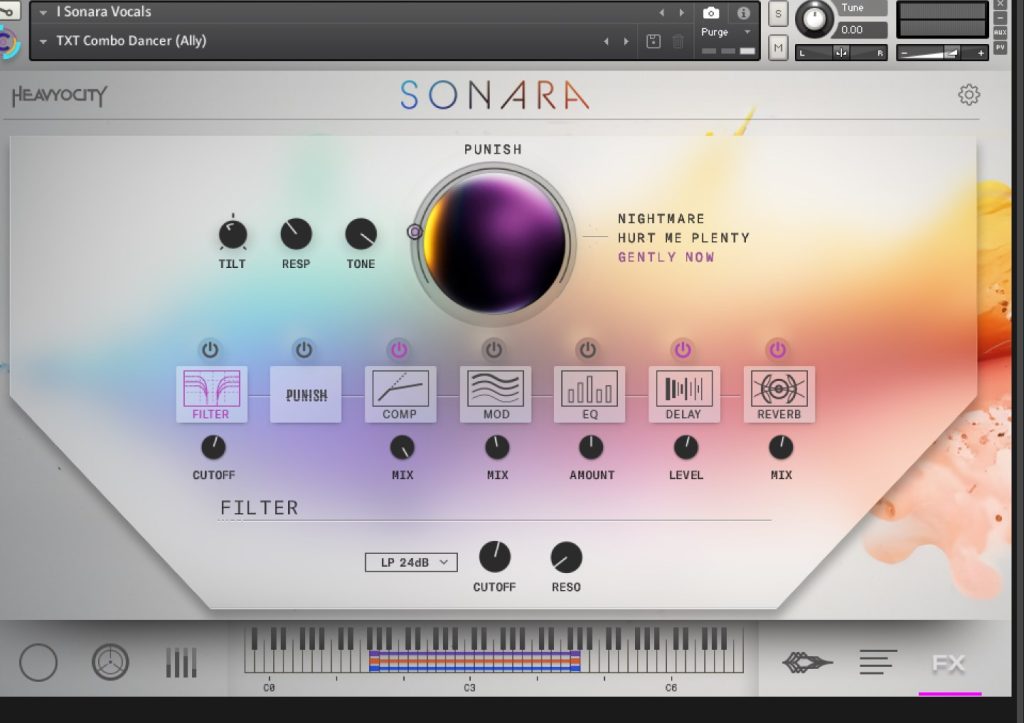Click the Solo S button
The width and height of the screenshot is (1024, 723).
[778, 15]
